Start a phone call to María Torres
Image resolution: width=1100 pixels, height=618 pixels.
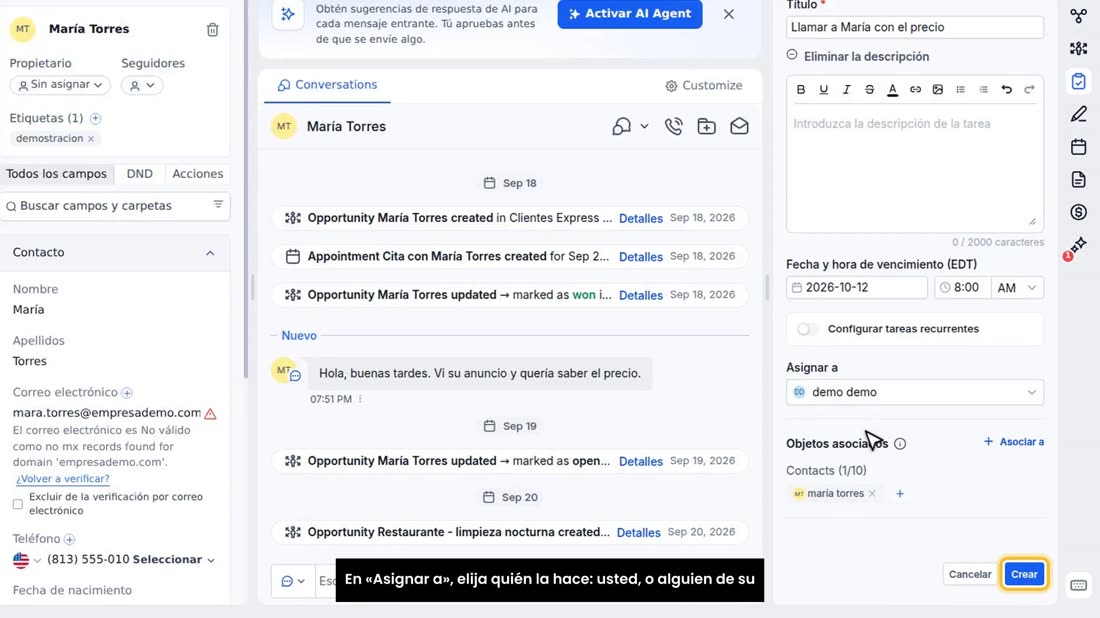673,126
